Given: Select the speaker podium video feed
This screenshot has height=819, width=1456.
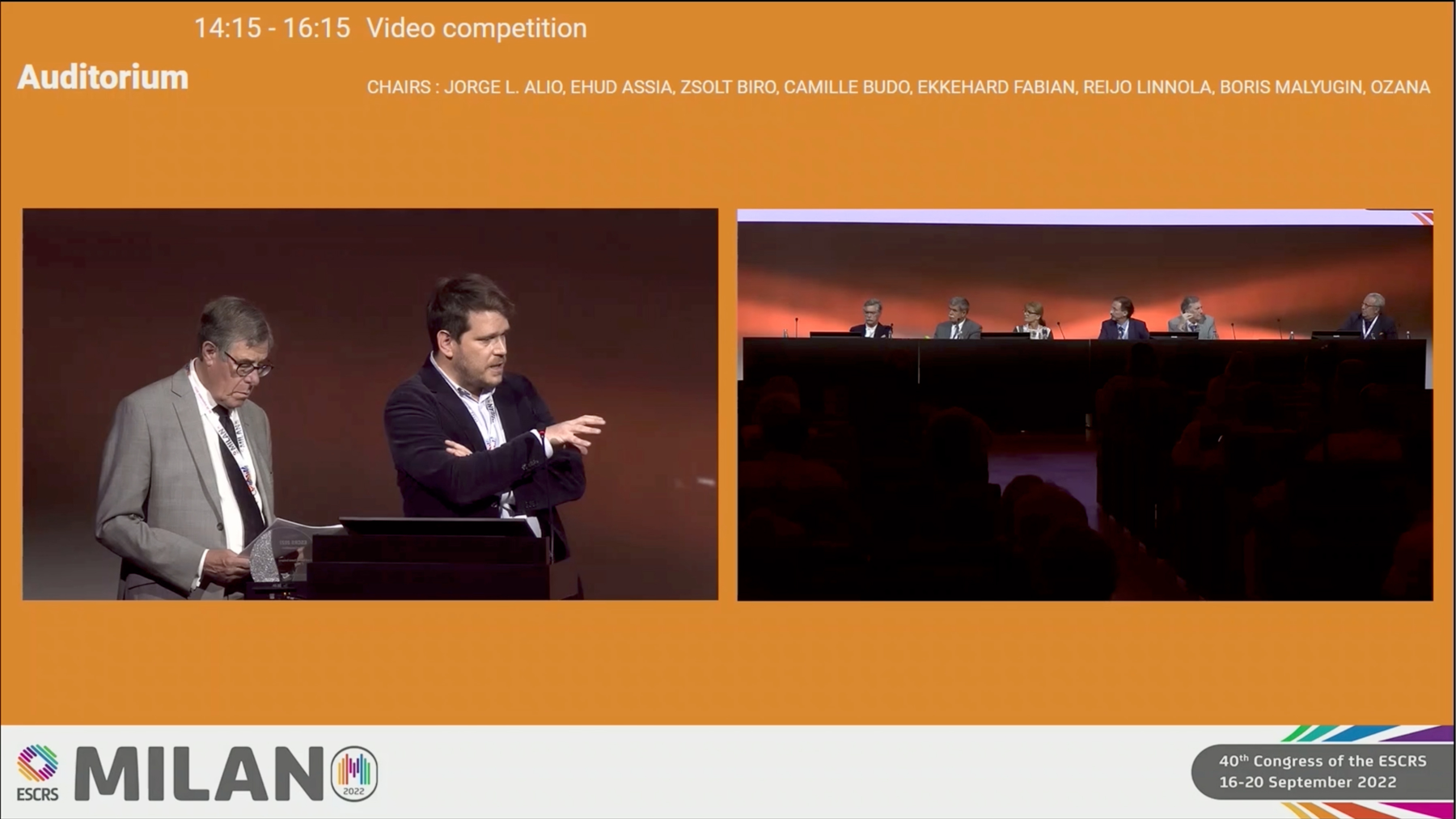Looking at the screenshot, I should pos(370,404).
